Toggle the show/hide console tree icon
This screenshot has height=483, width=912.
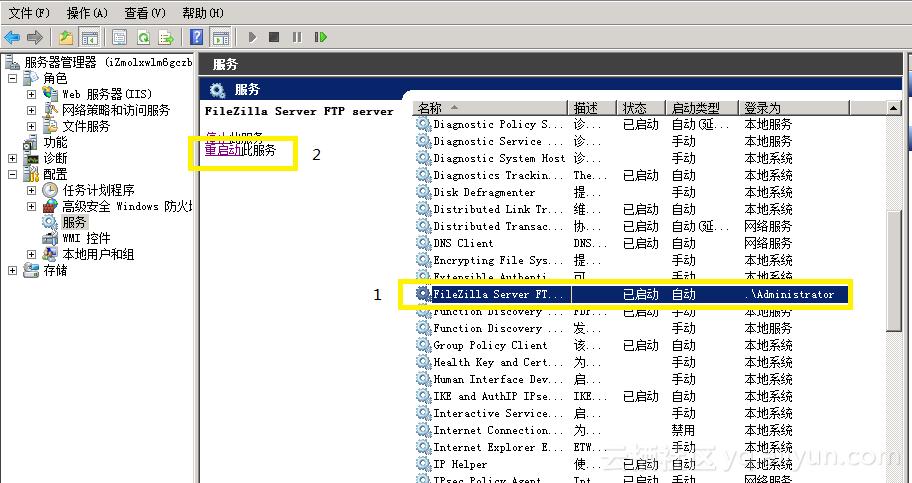click(x=90, y=37)
